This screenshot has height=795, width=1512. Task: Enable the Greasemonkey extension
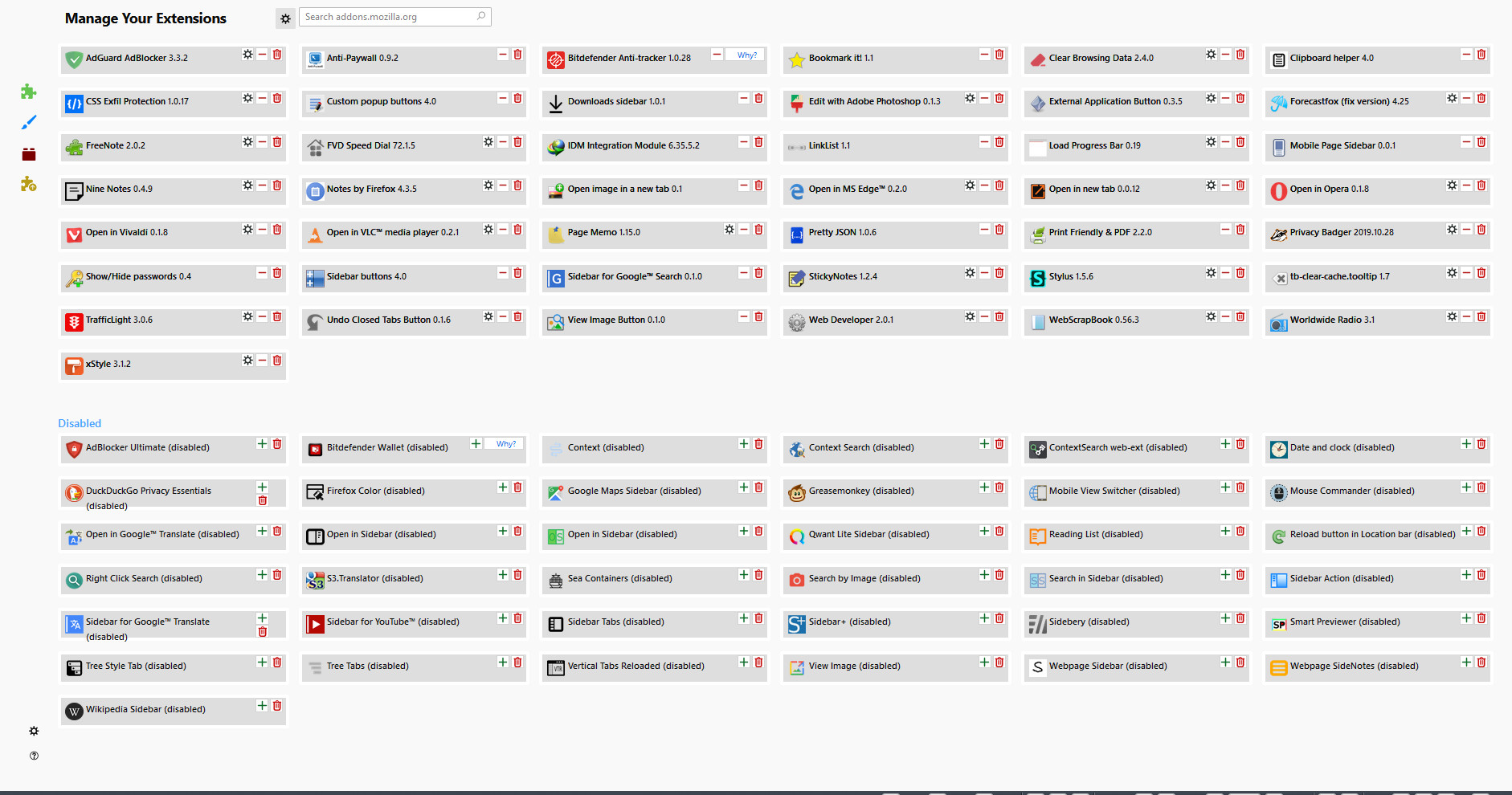click(x=984, y=487)
